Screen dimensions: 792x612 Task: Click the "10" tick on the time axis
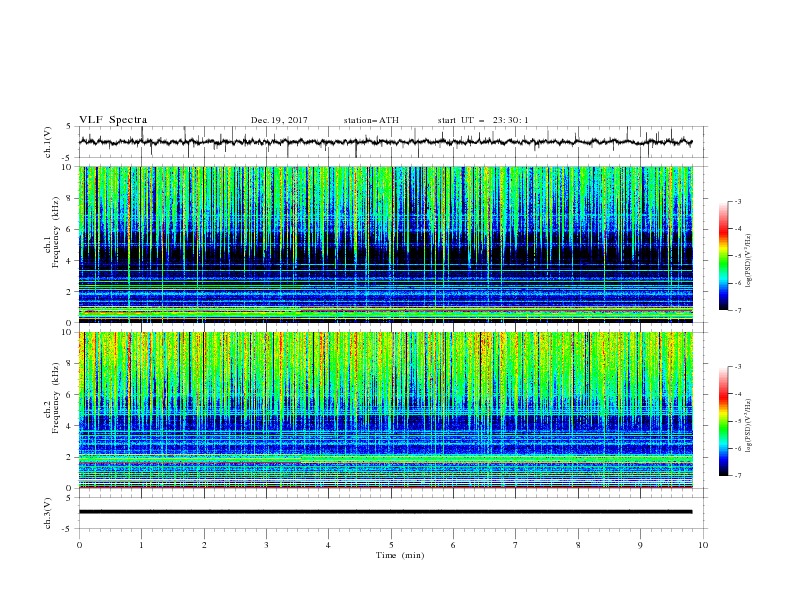coord(703,545)
